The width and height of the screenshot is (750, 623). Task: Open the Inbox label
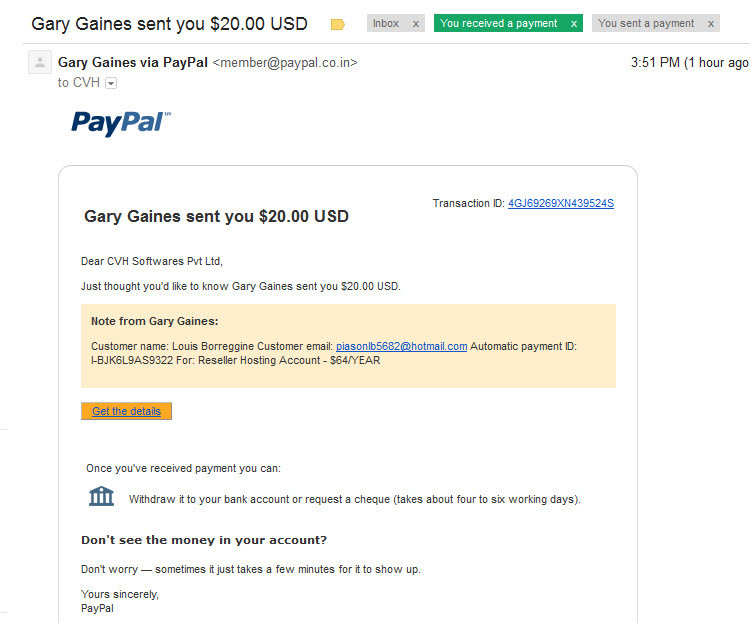coord(386,23)
